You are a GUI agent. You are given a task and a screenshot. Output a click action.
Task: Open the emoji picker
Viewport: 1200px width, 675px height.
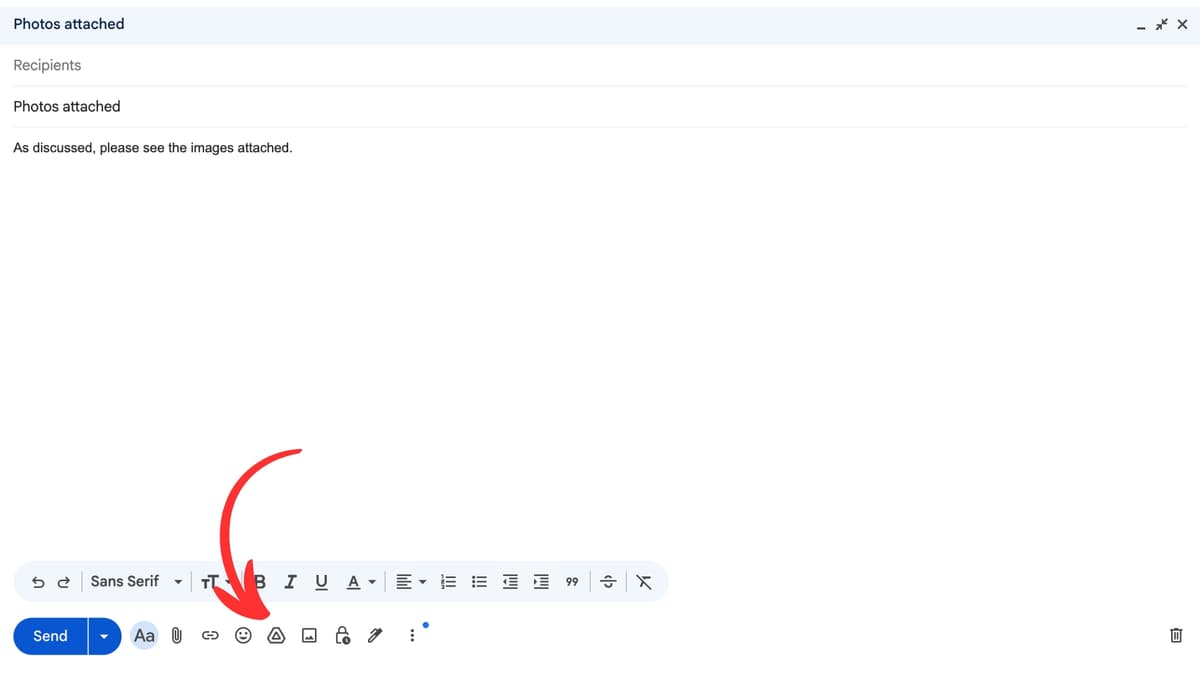(243, 635)
